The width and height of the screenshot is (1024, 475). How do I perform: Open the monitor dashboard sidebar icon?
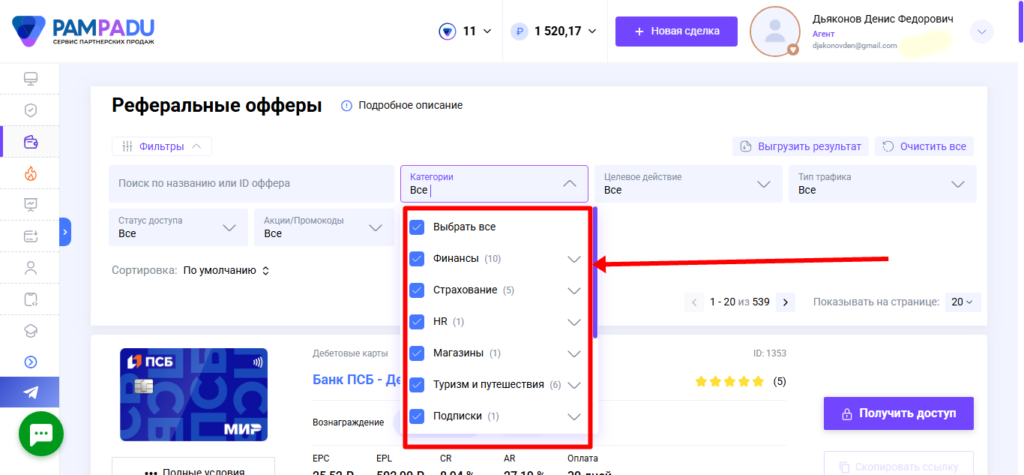[30, 79]
